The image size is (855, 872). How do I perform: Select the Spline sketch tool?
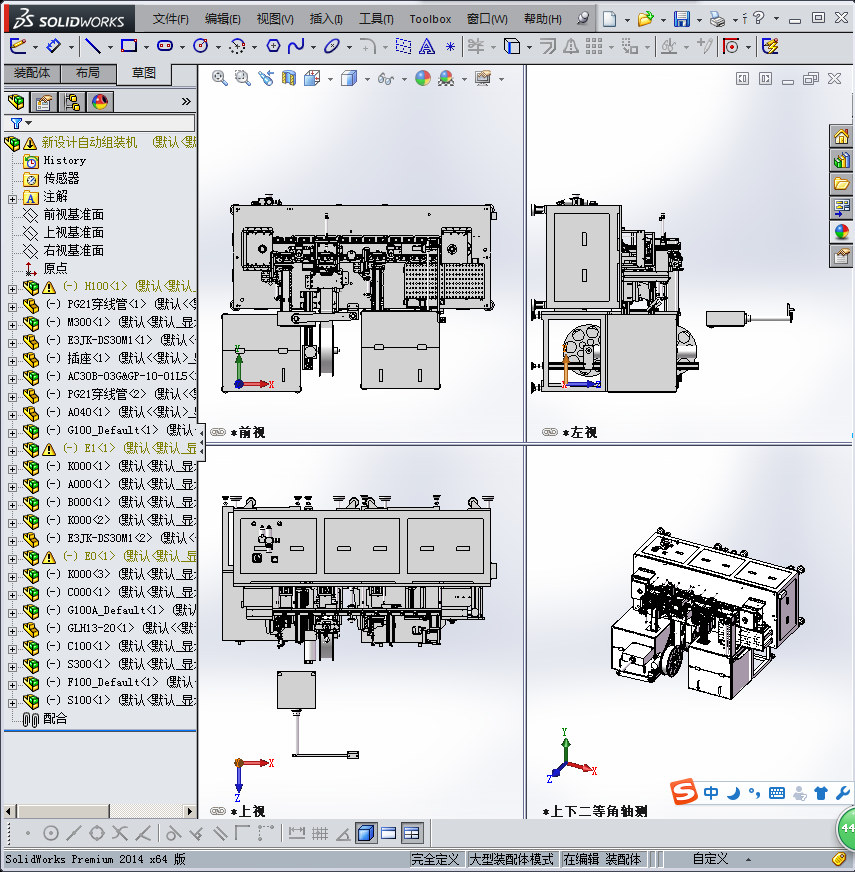coord(296,46)
